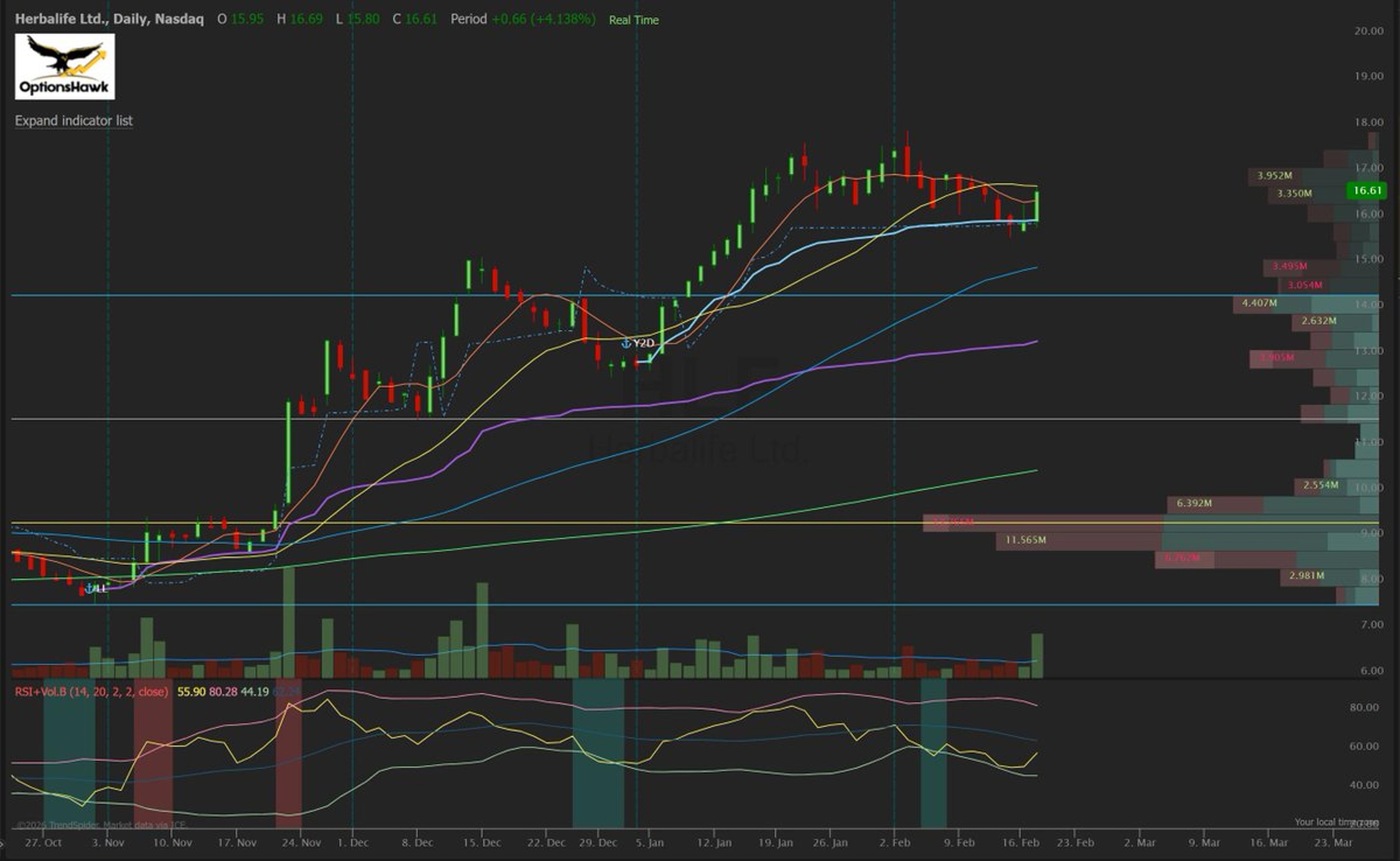This screenshot has width=1400, height=861.
Task: Click the 4.407M volume profile label
Action: coord(1259,303)
